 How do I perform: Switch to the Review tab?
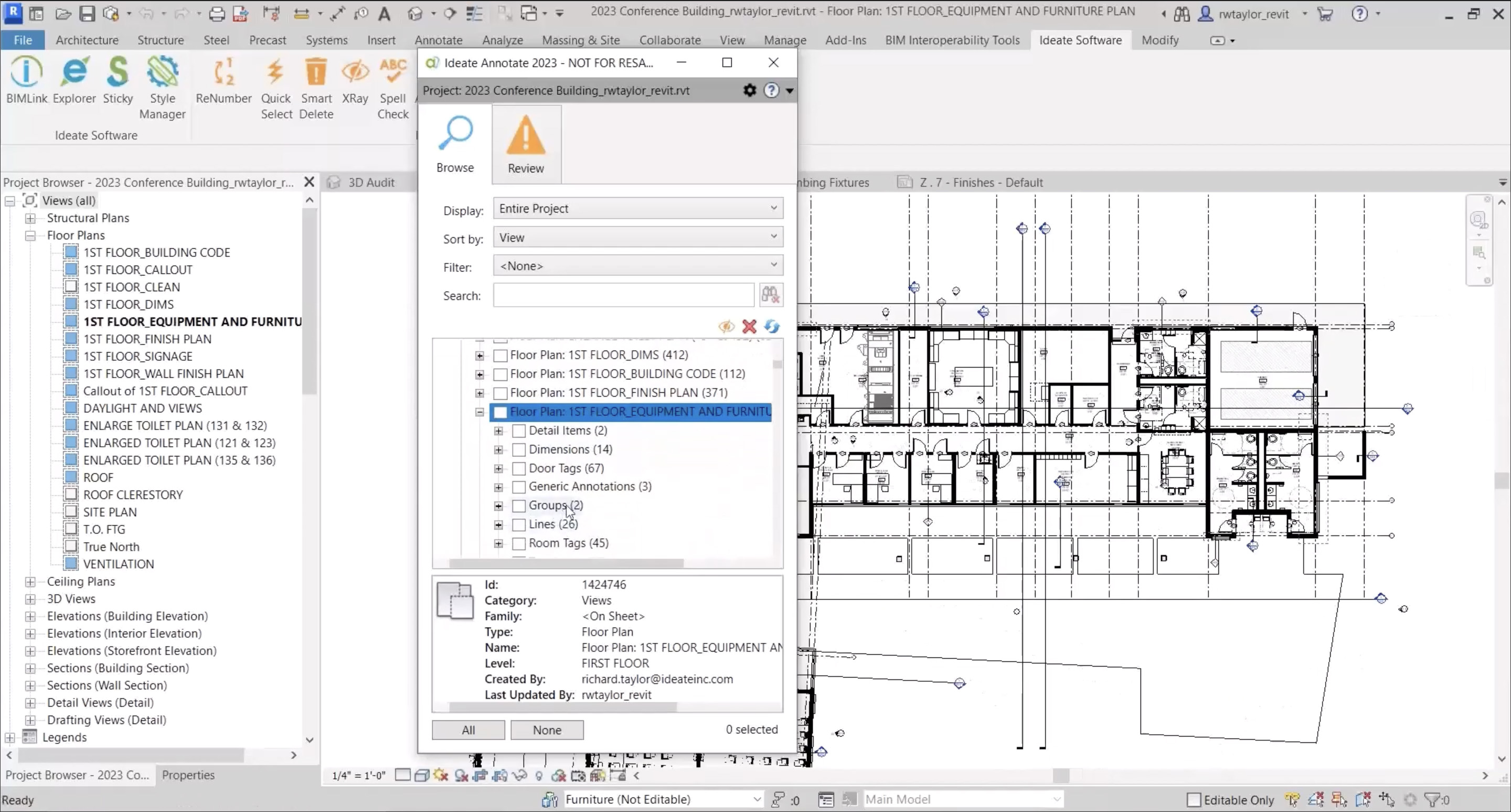pos(526,145)
